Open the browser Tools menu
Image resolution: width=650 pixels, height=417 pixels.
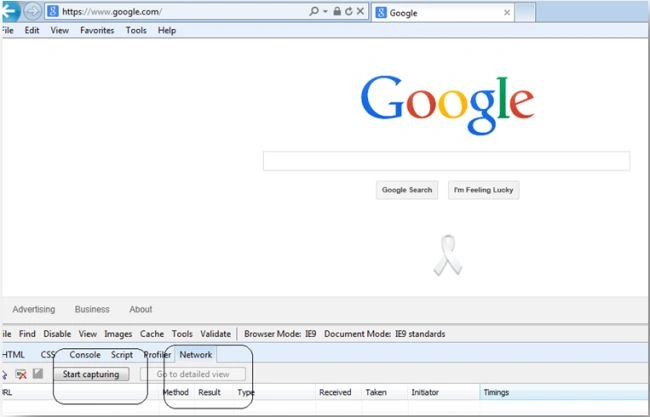[136, 30]
